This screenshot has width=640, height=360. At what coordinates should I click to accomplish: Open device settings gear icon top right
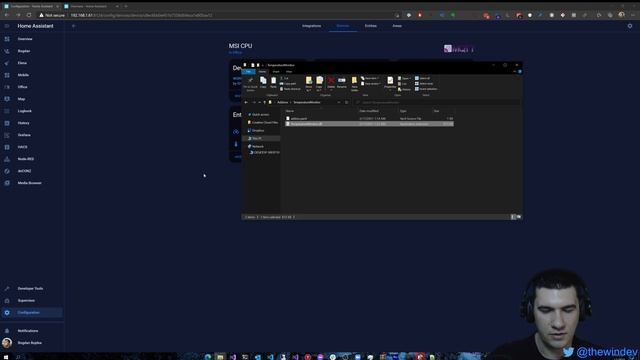630,26
